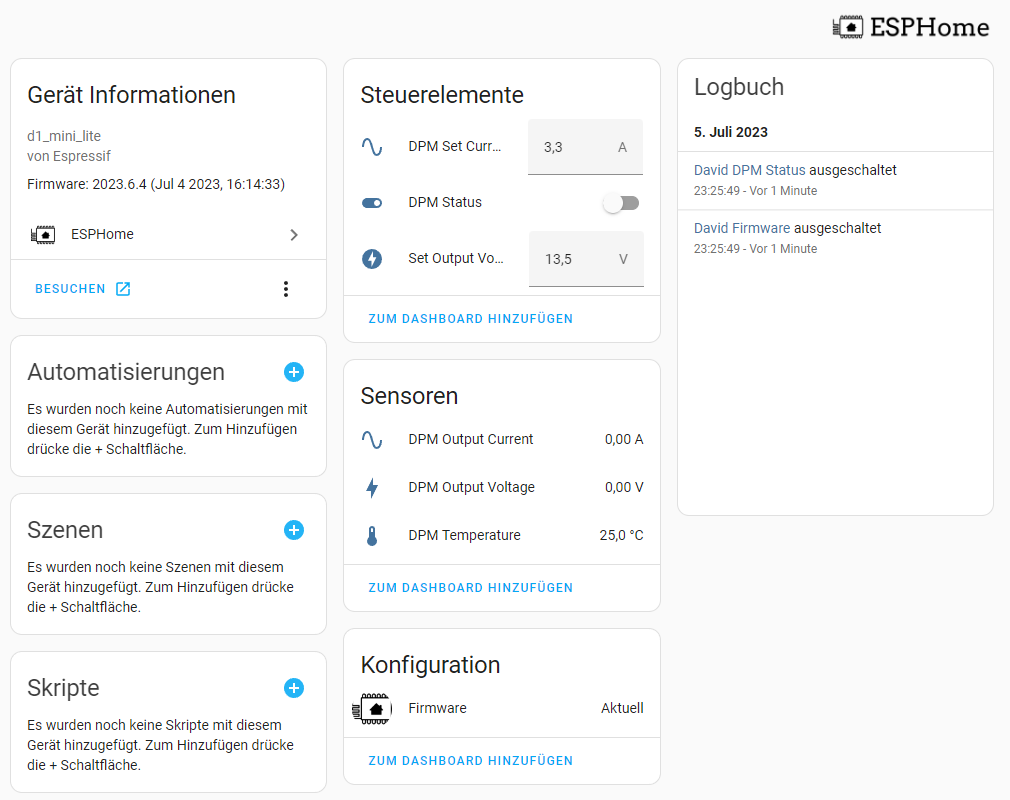Add a new Automatisierung with the plus icon
Image resolution: width=1010 pixels, height=800 pixels.
294,372
